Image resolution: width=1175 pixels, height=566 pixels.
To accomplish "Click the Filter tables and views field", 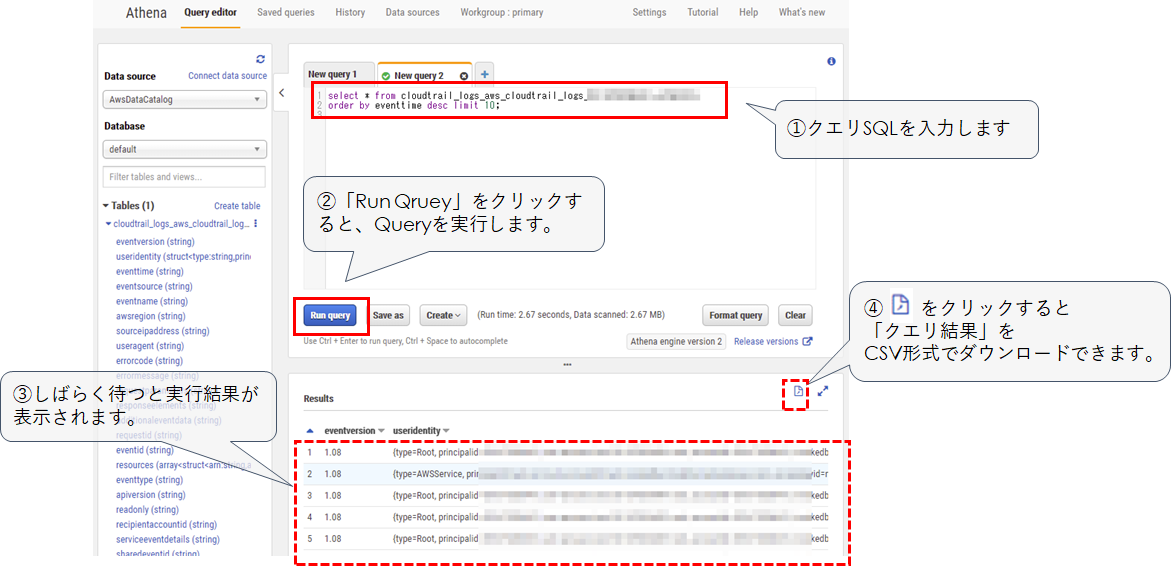I will coord(184,177).
